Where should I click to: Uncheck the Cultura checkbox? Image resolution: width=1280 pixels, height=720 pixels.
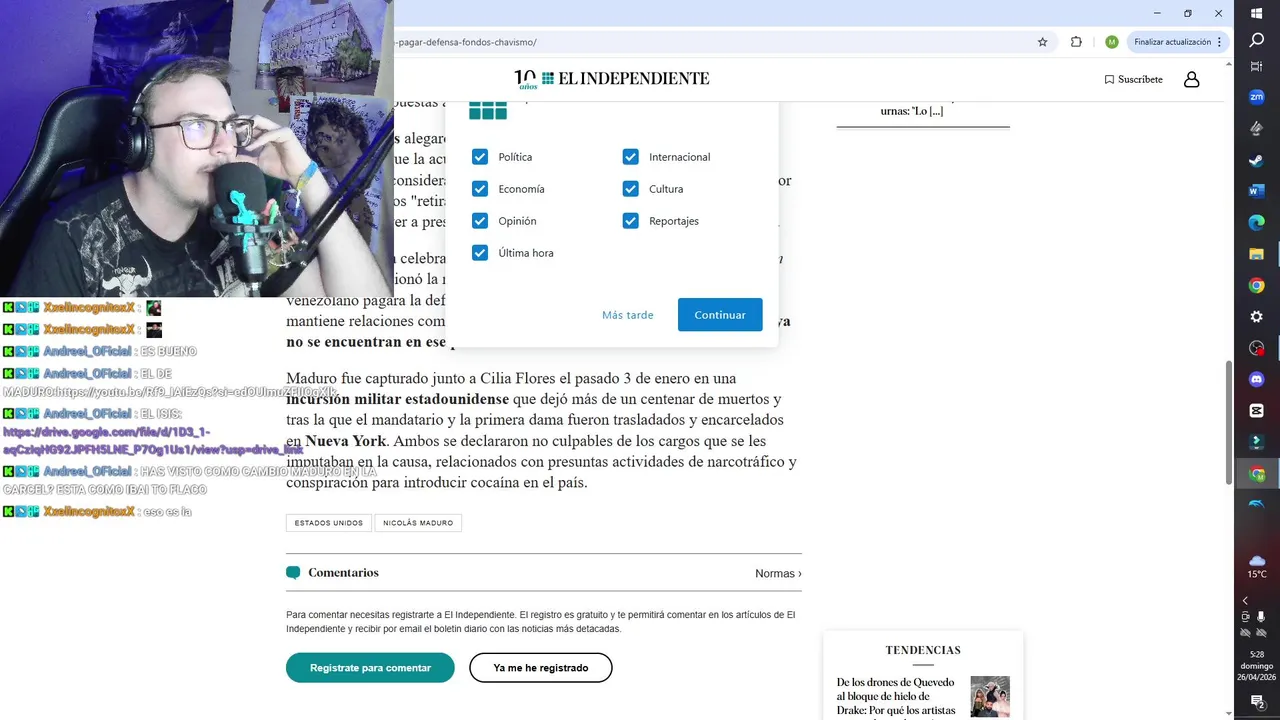630,189
